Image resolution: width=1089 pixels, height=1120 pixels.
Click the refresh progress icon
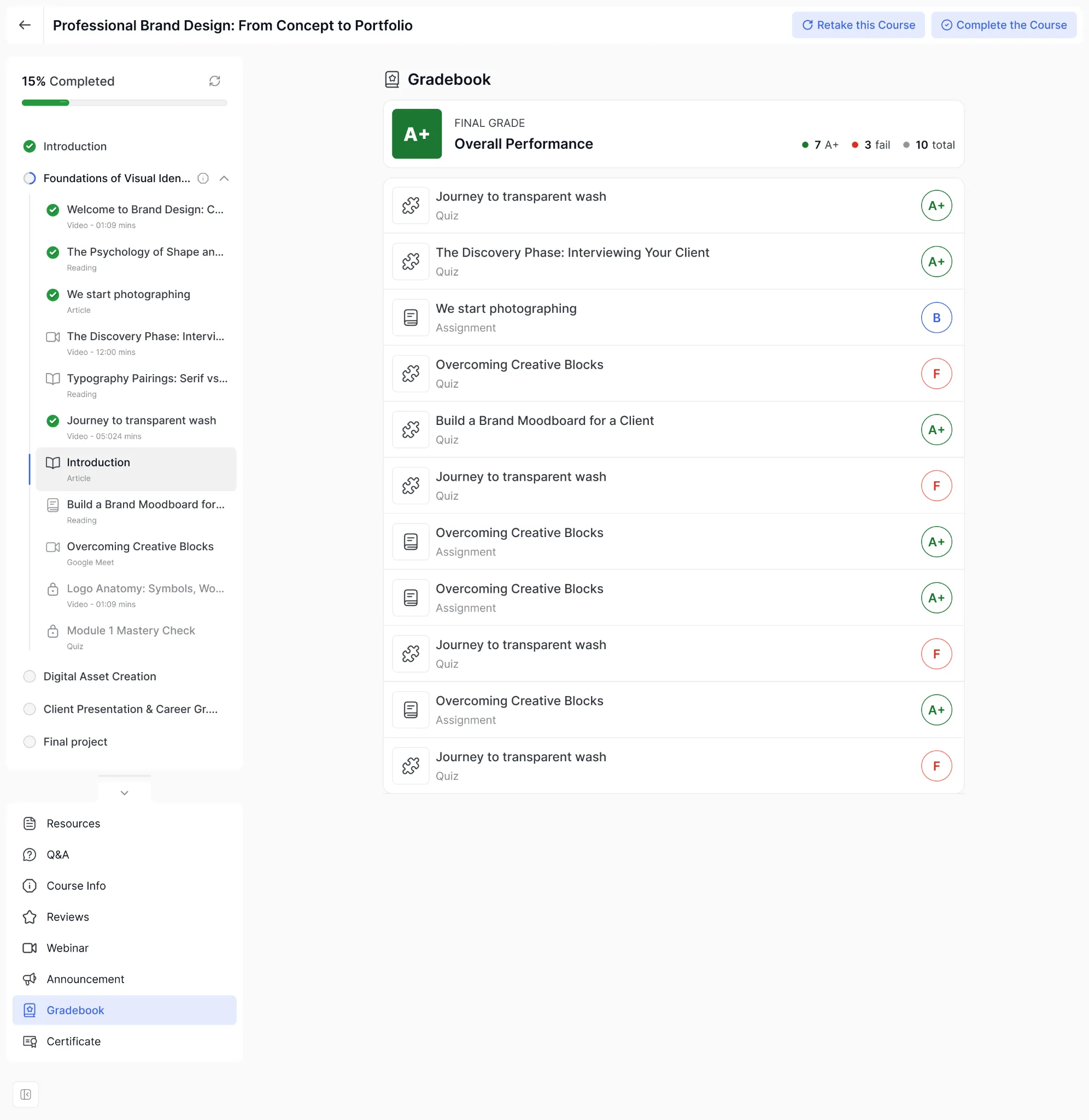214,81
